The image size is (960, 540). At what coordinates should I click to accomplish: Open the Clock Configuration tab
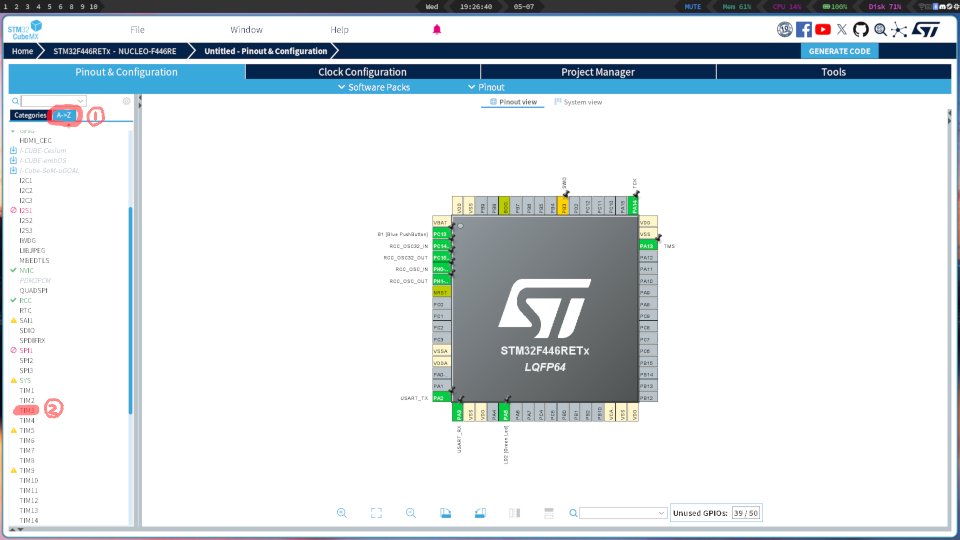362,72
